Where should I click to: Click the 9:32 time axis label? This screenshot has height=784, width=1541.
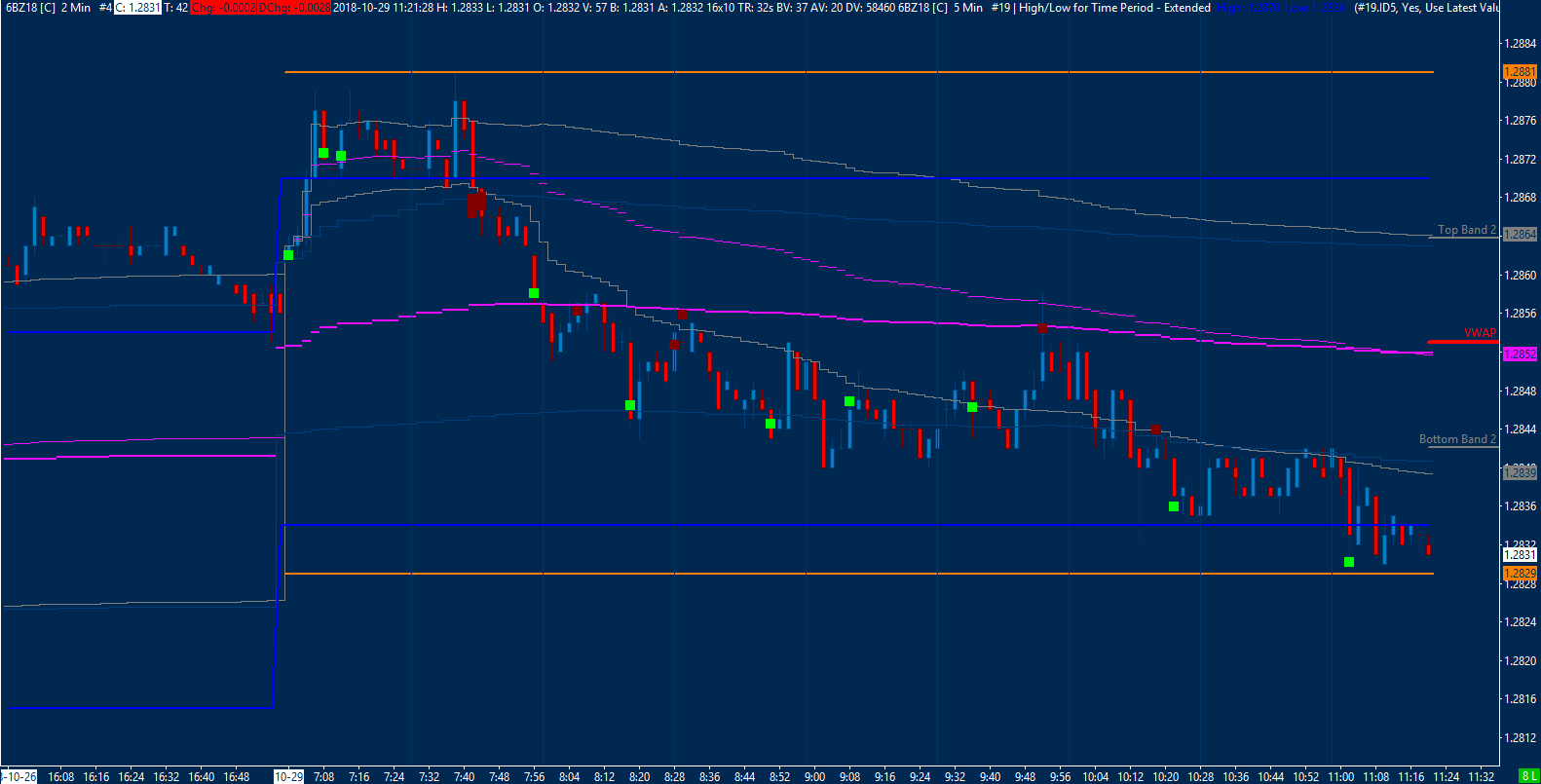[x=956, y=776]
